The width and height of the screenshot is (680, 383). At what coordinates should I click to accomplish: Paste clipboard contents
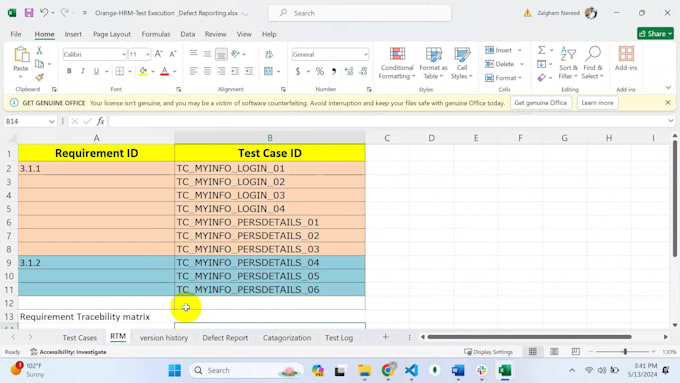21,59
